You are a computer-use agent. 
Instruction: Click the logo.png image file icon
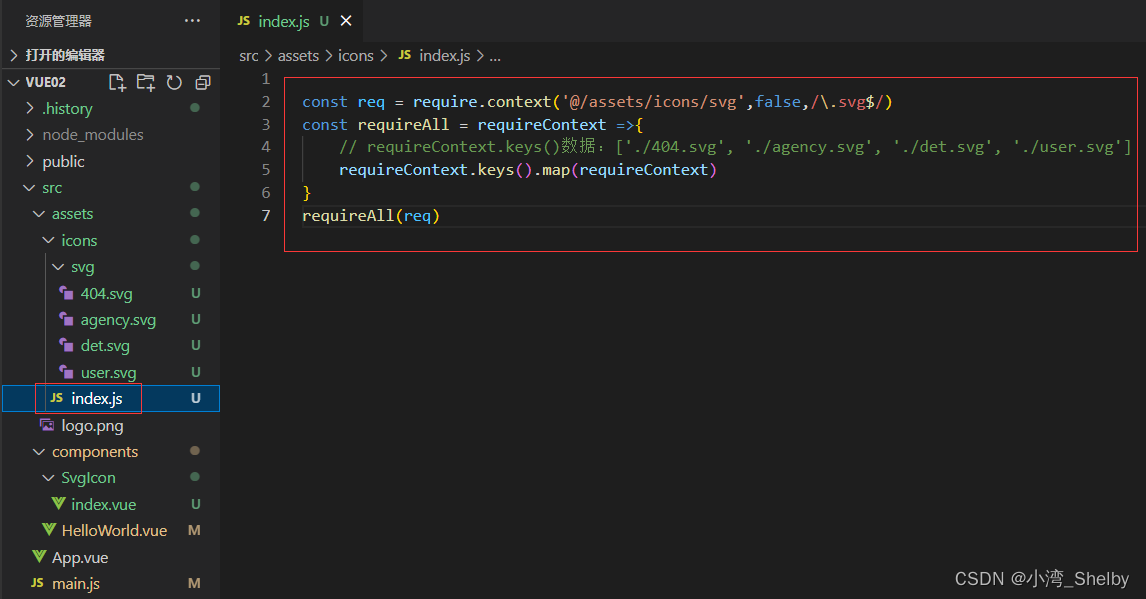pos(47,425)
